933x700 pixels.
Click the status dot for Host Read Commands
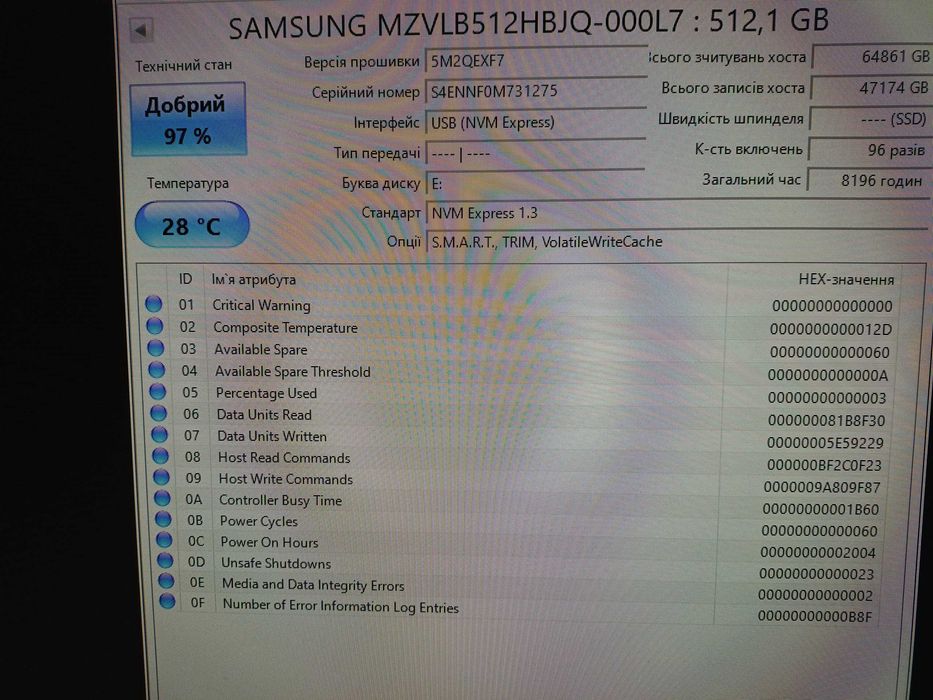click(x=161, y=455)
